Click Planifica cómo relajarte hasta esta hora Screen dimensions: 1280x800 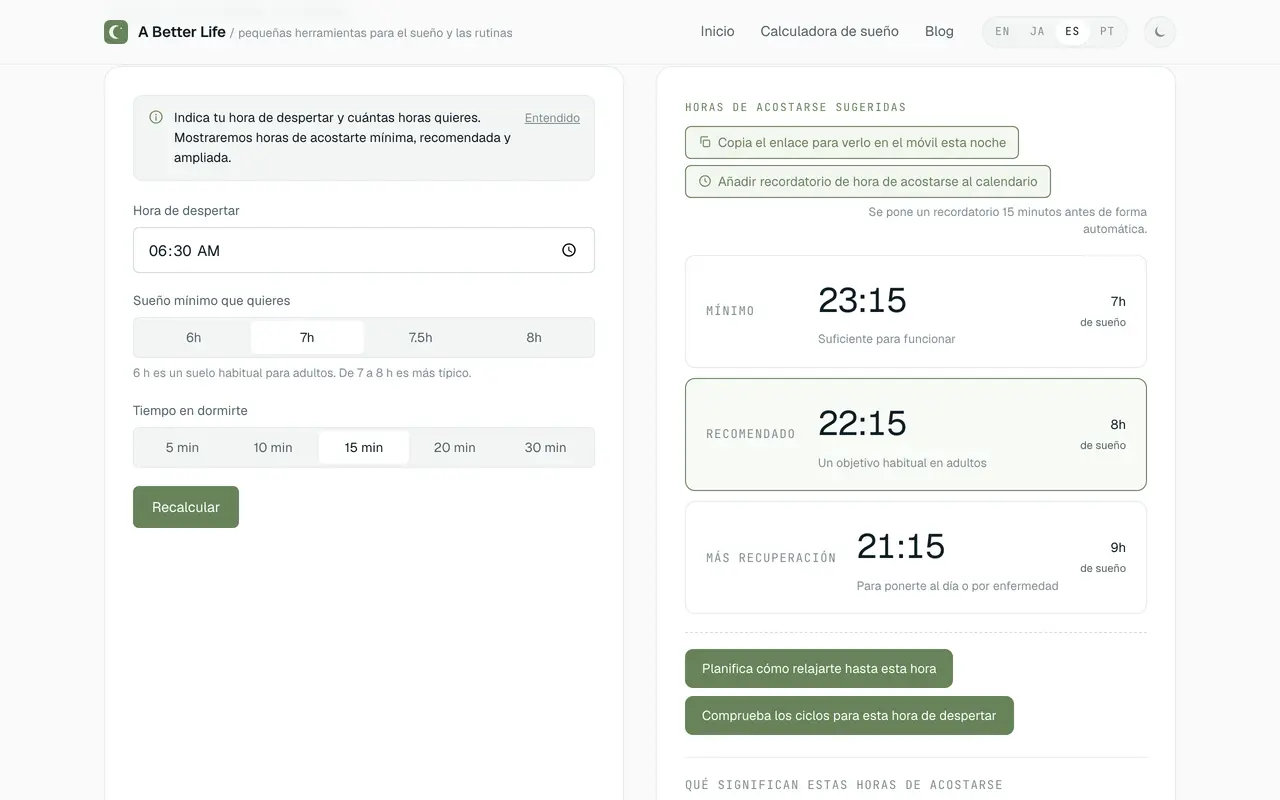point(819,669)
